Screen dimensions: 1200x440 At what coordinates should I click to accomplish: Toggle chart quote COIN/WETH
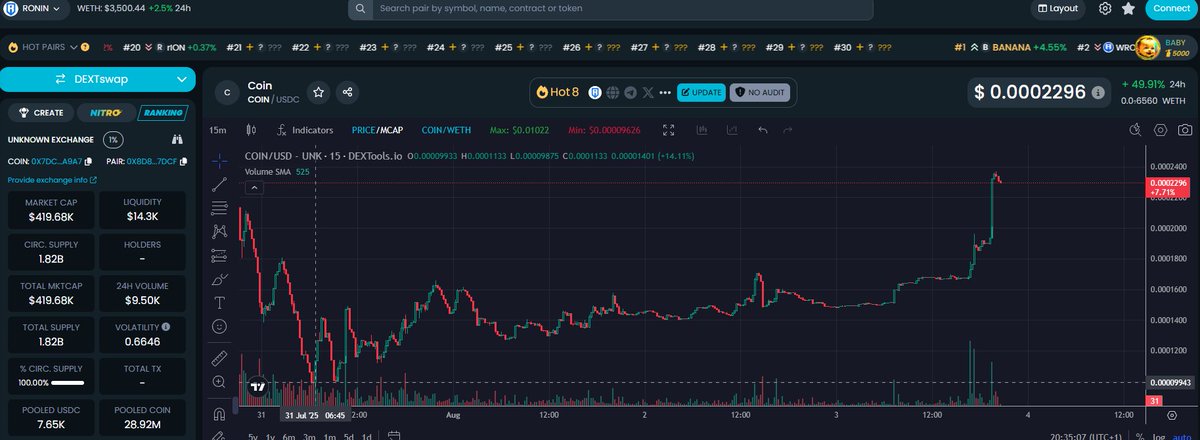pyautogui.click(x=446, y=130)
